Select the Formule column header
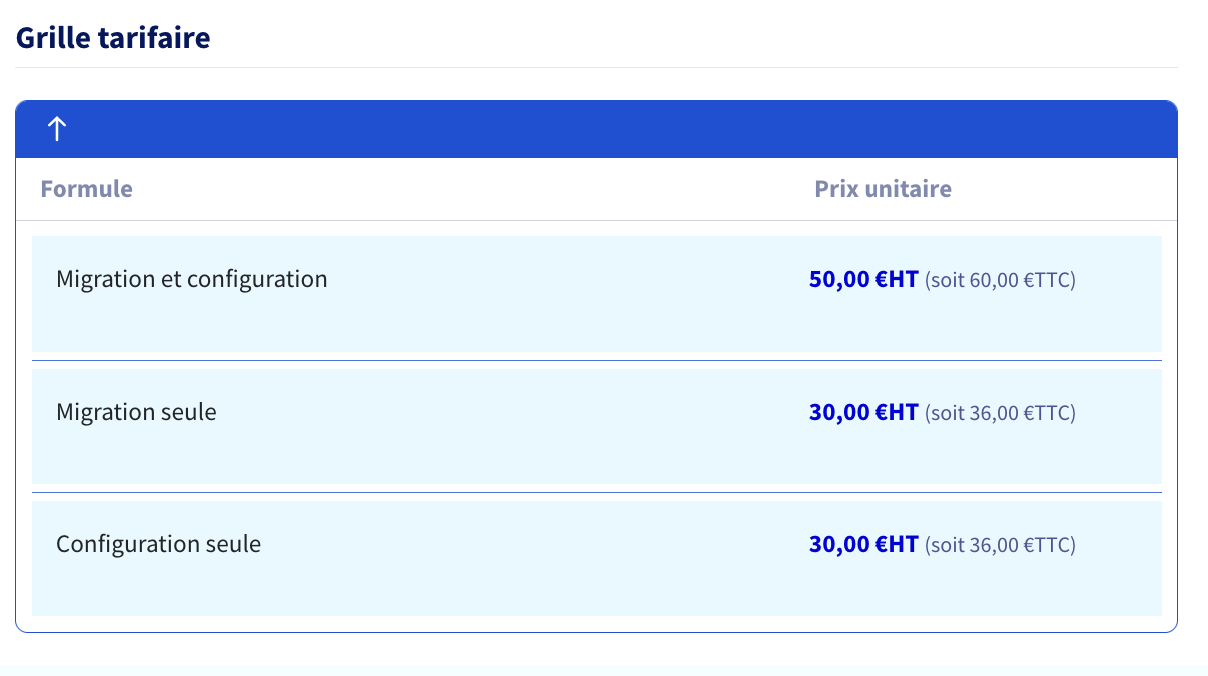 86,189
